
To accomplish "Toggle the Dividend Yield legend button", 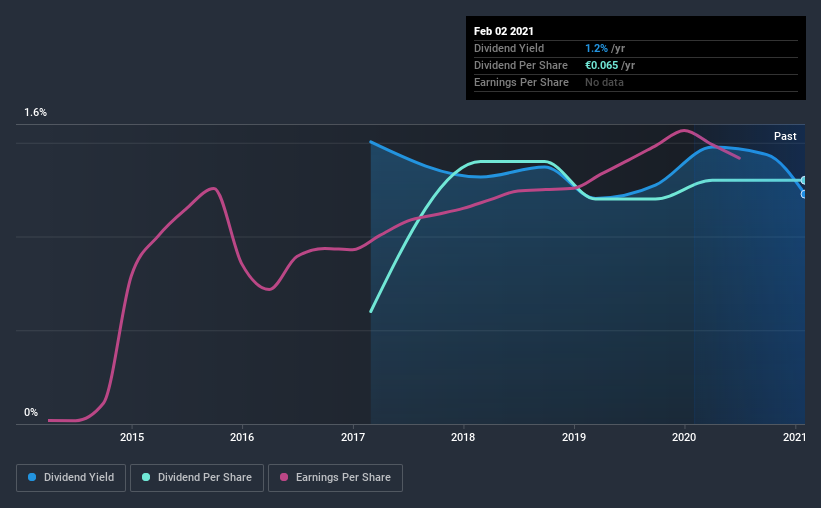I will pos(71,478).
